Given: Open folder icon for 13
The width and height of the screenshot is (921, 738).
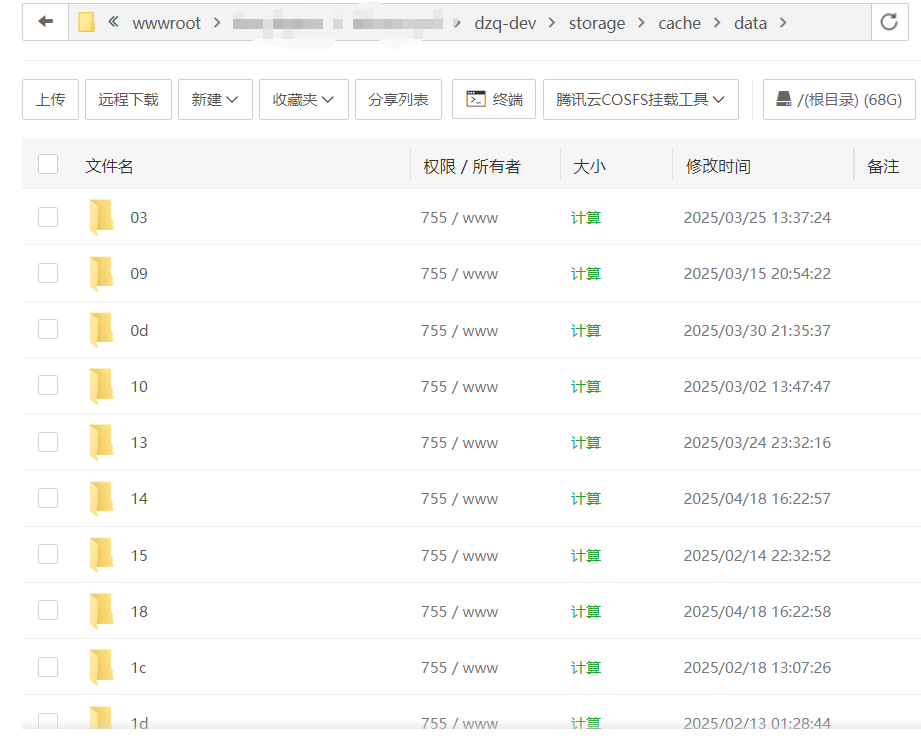Looking at the screenshot, I should tap(101, 442).
